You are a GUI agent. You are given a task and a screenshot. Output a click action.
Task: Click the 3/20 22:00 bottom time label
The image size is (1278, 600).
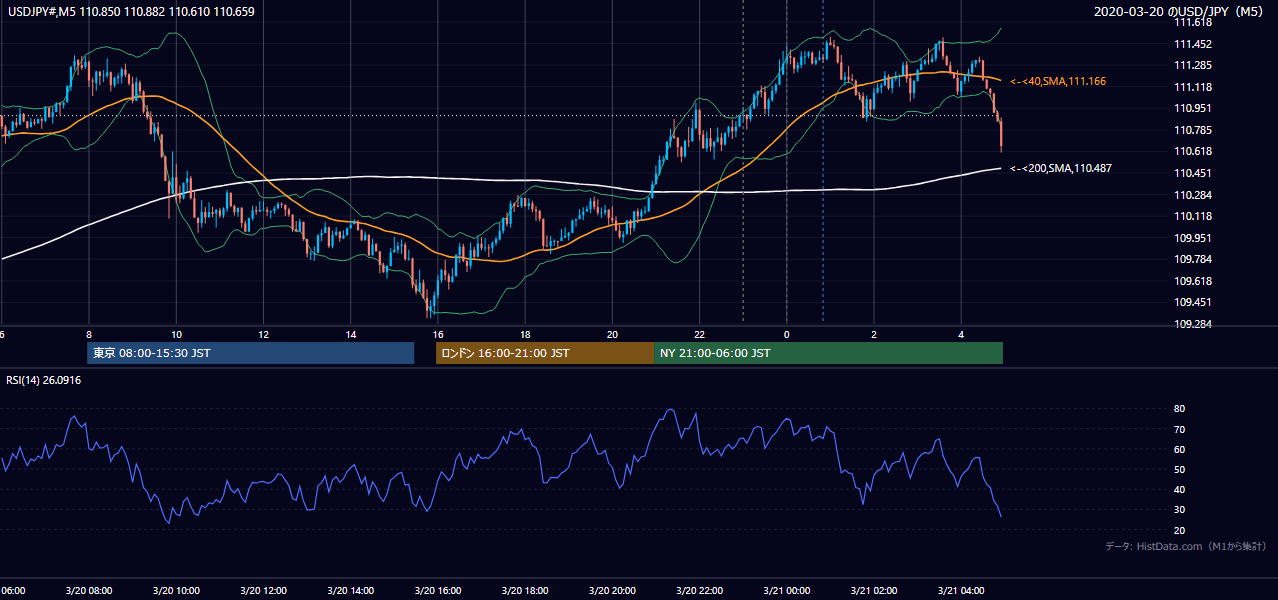tap(699, 591)
